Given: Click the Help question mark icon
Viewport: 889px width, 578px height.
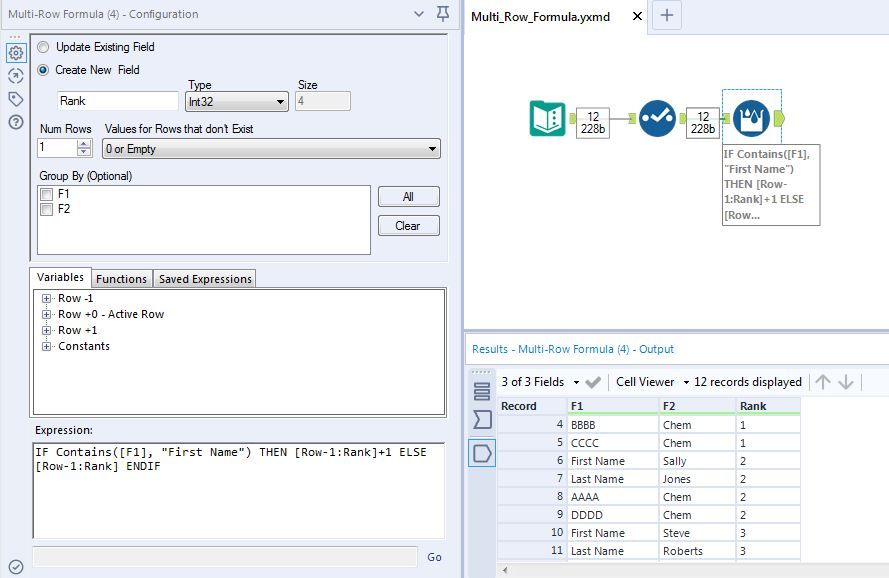Looking at the screenshot, I should [15, 122].
